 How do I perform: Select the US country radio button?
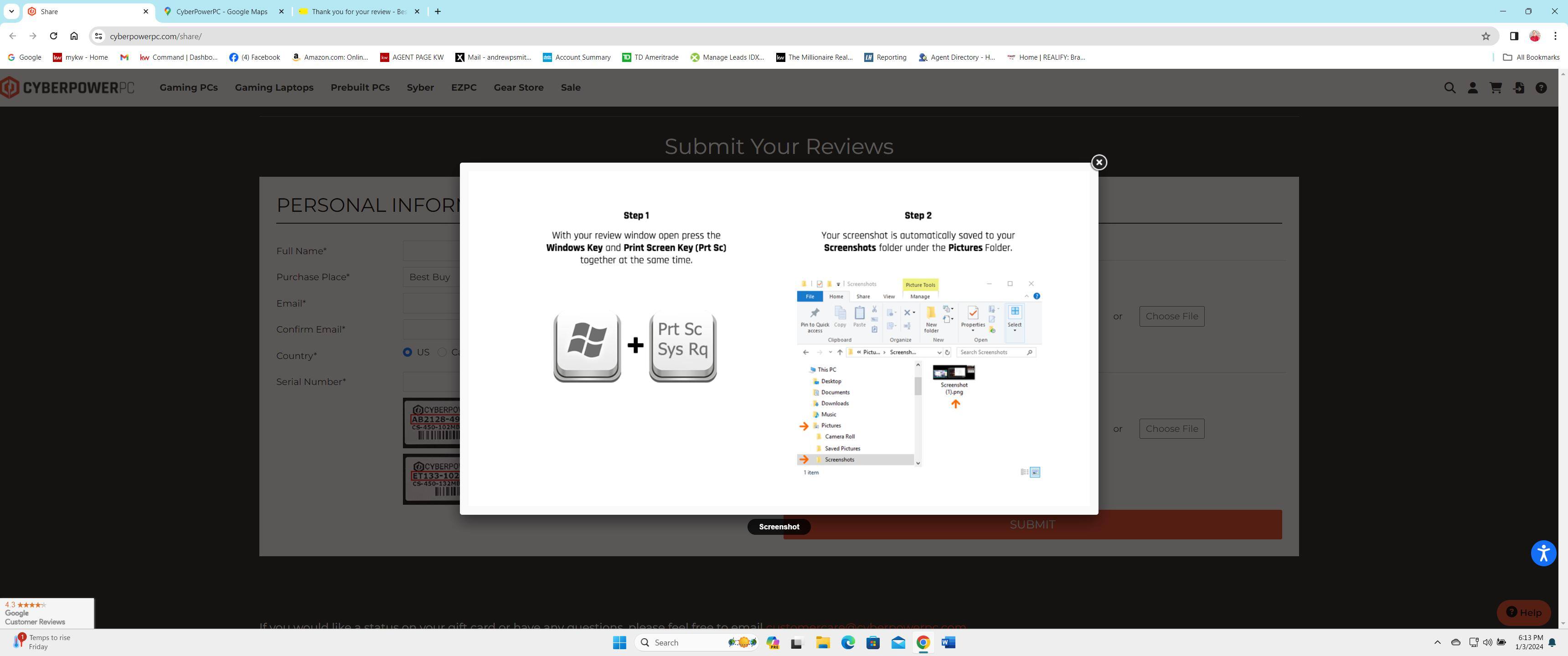tap(407, 352)
